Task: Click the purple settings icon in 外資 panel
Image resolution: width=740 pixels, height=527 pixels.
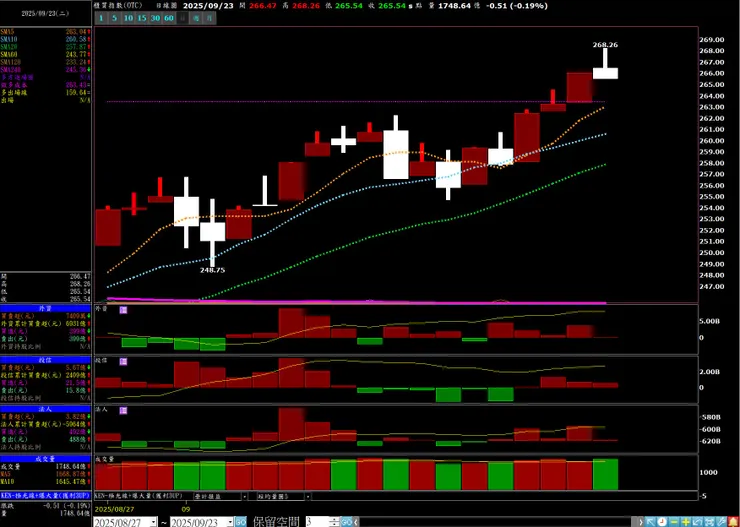Action: pyautogui.click(x=123, y=310)
